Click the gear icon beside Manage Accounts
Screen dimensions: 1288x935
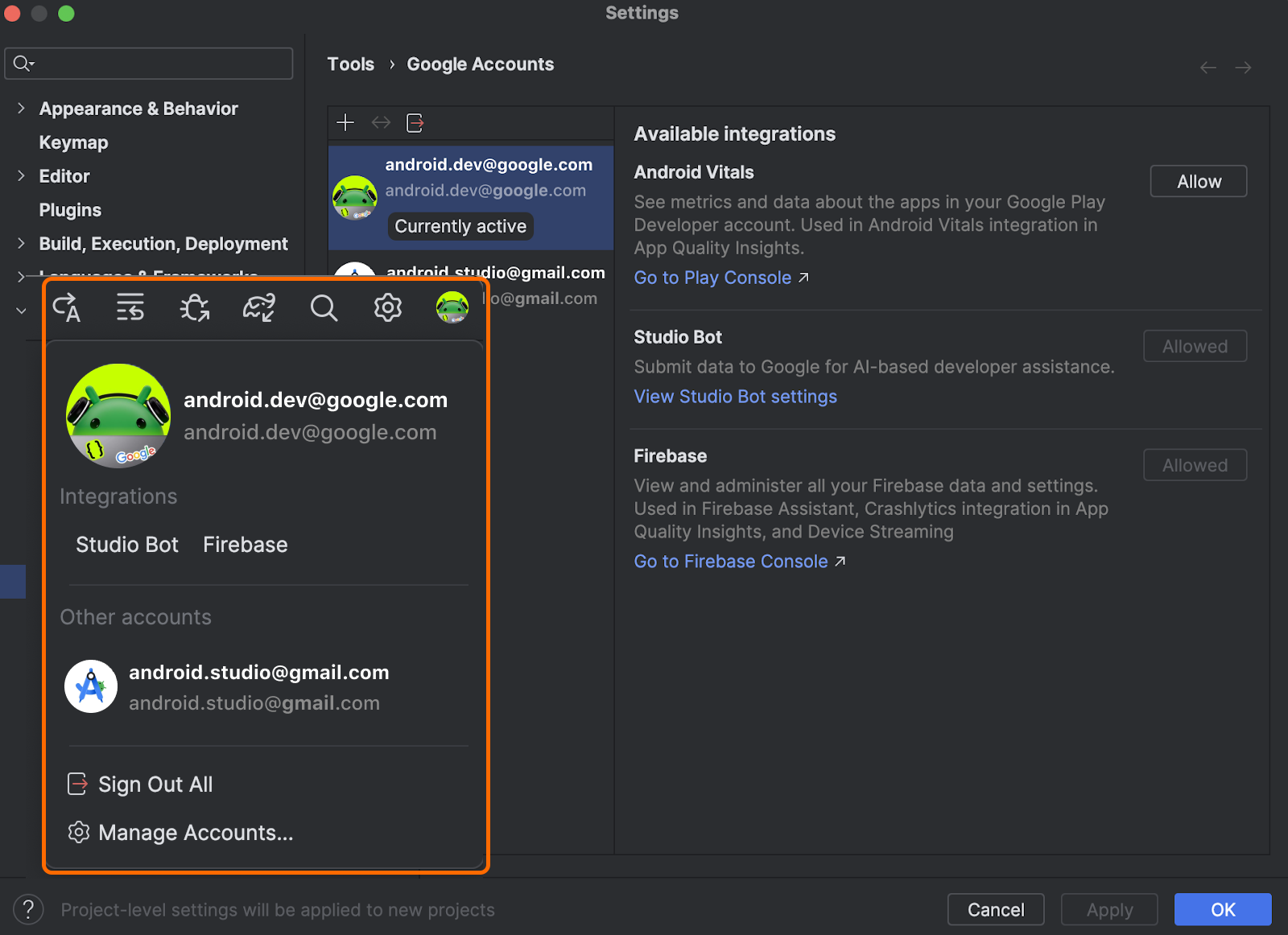79,833
